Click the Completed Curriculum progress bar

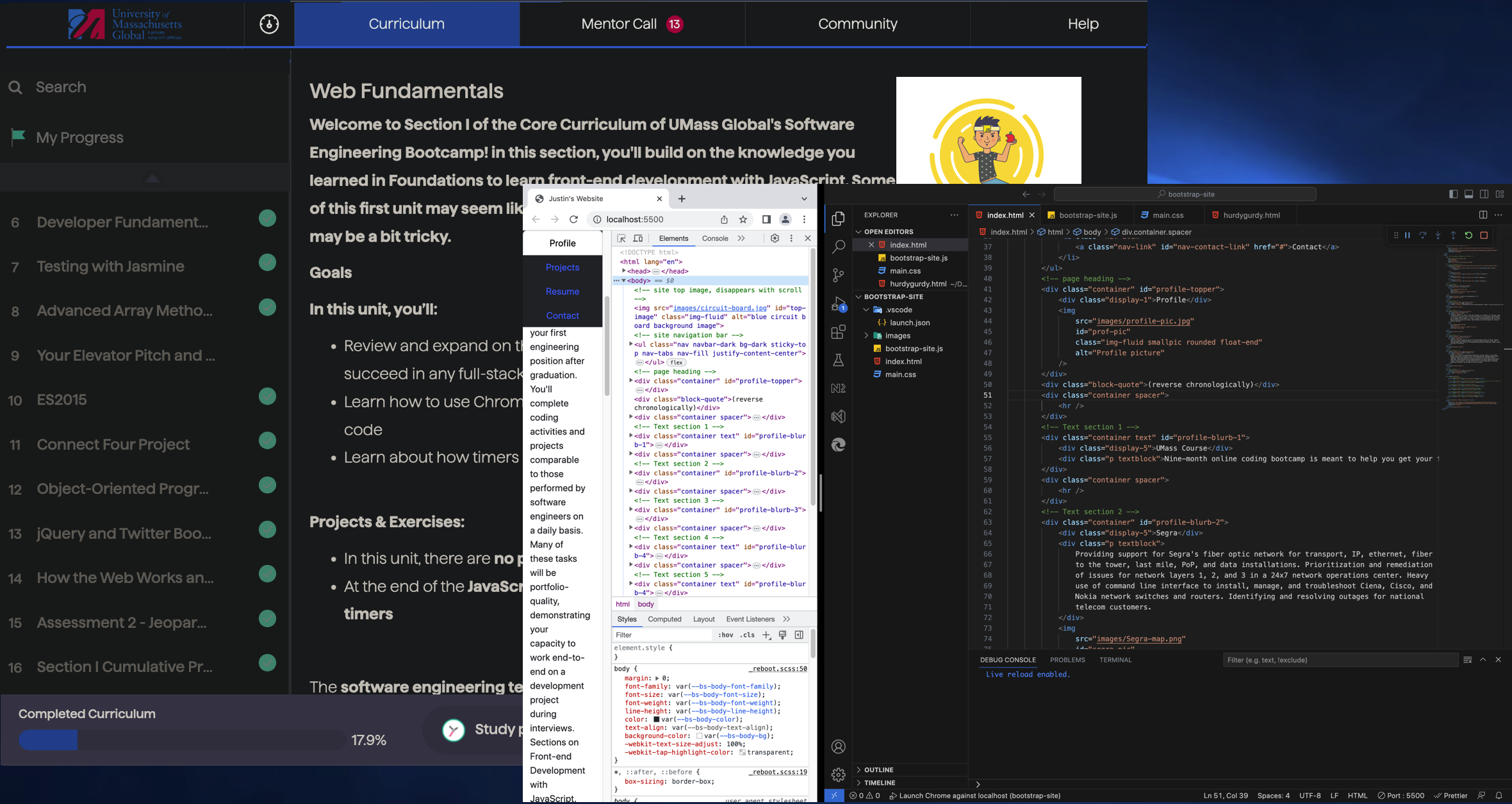(182, 740)
